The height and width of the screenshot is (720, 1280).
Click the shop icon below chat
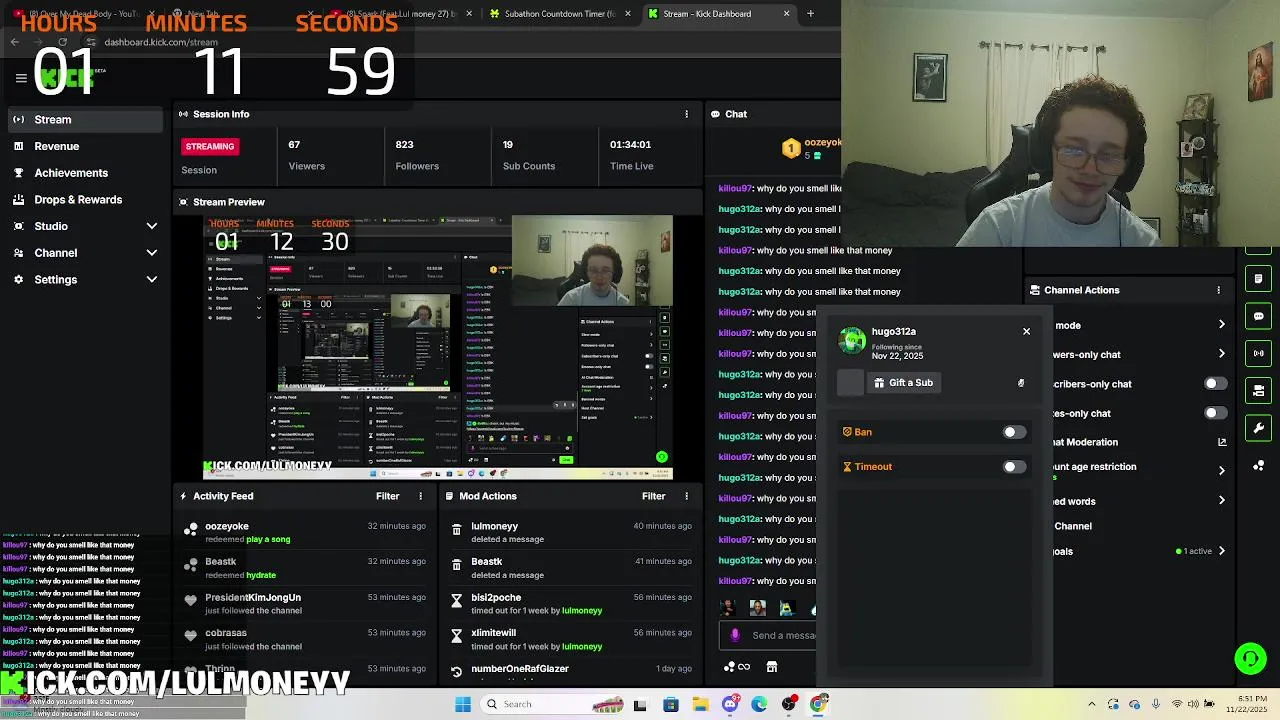pyautogui.click(x=772, y=667)
